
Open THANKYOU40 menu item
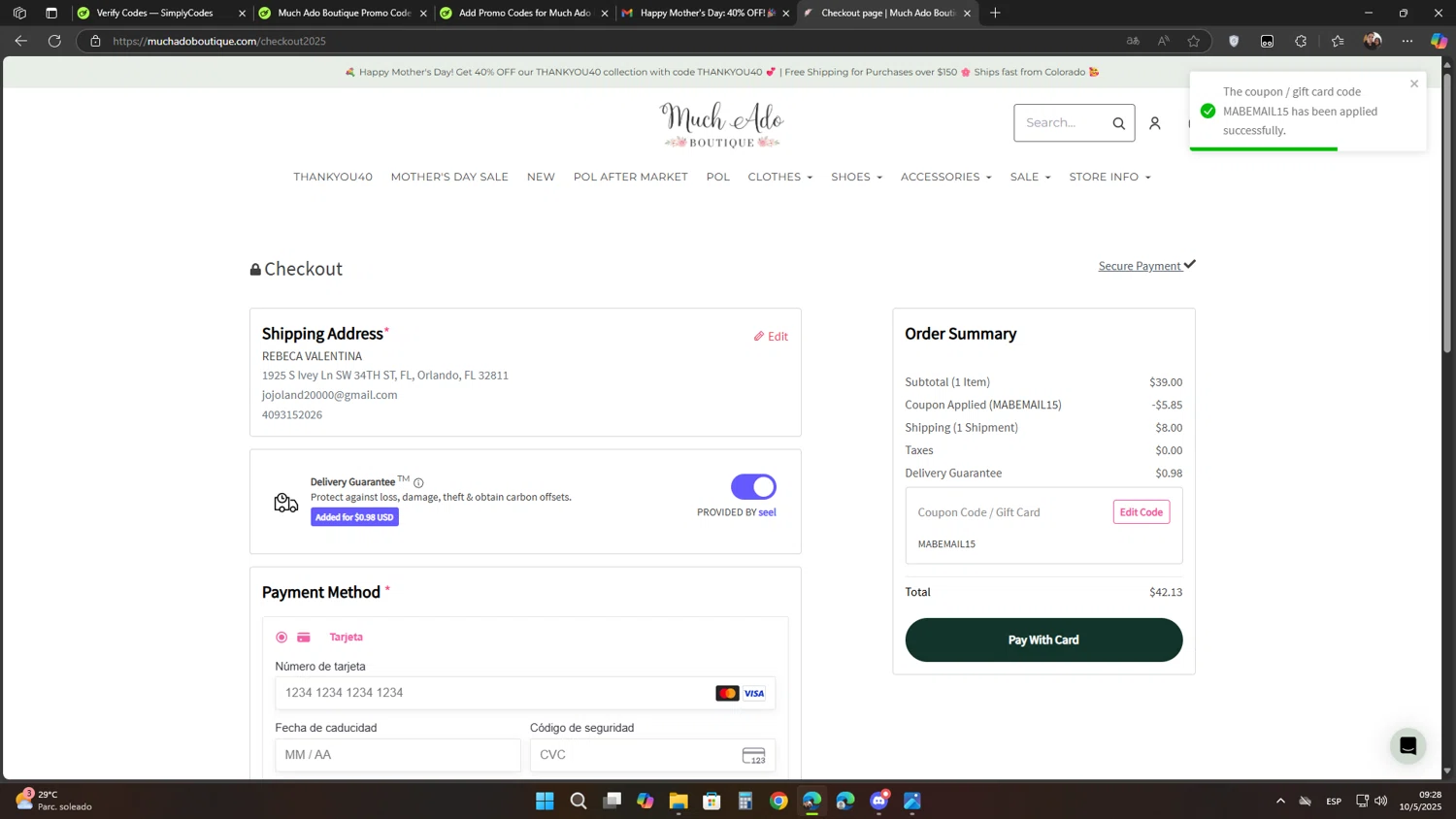(333, 177)
